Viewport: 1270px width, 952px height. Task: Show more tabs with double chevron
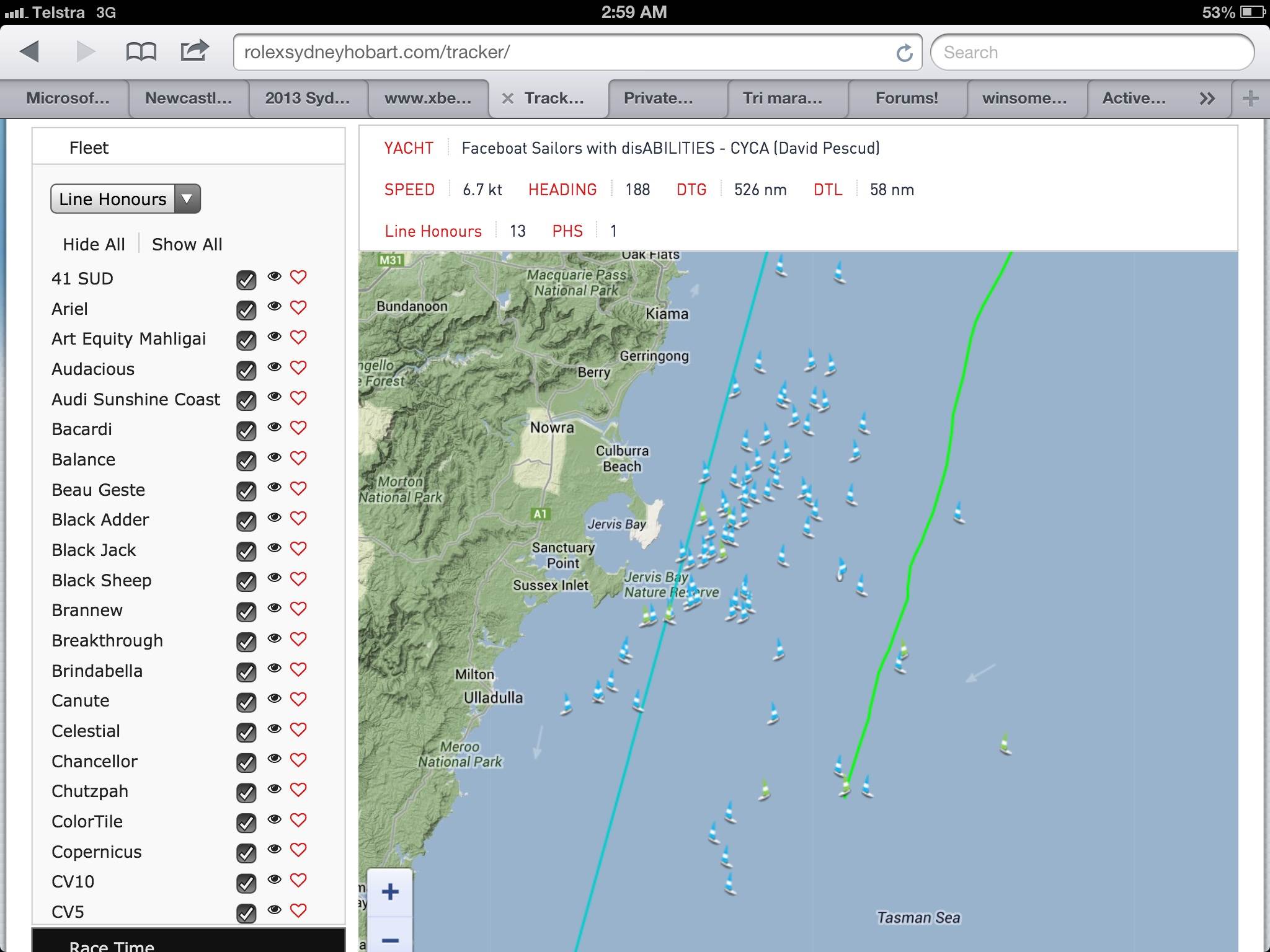(x=1207, y=99)
